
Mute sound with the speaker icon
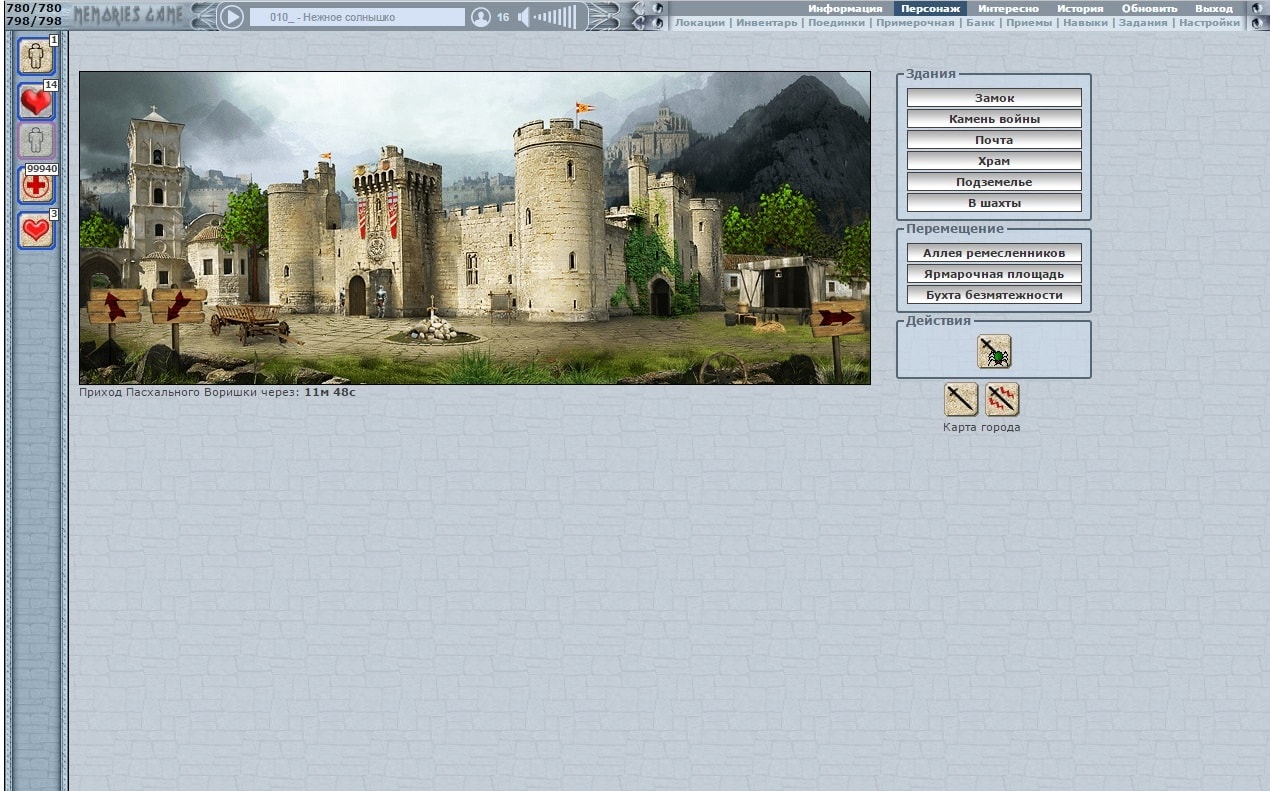pyautogui.click(x=523, y=17)
